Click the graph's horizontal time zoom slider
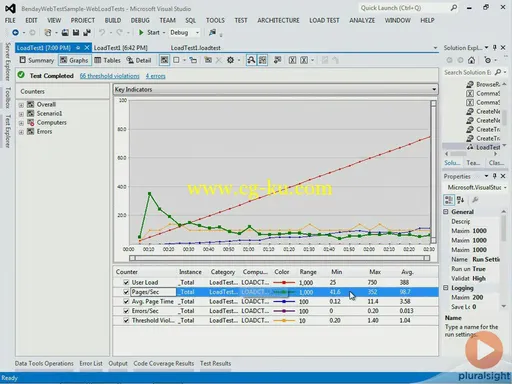Viewport: 512px width, 384px height. coord(279,258)
